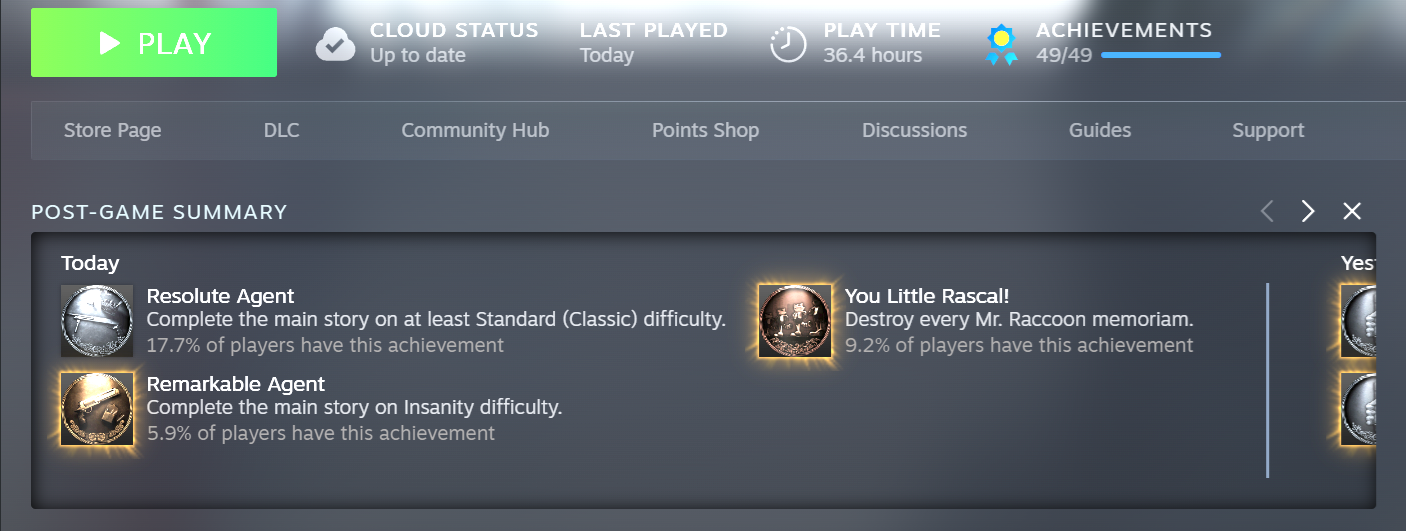Click the lower partially visible Yesterday achievement icon

click(x=1358, y=409)
